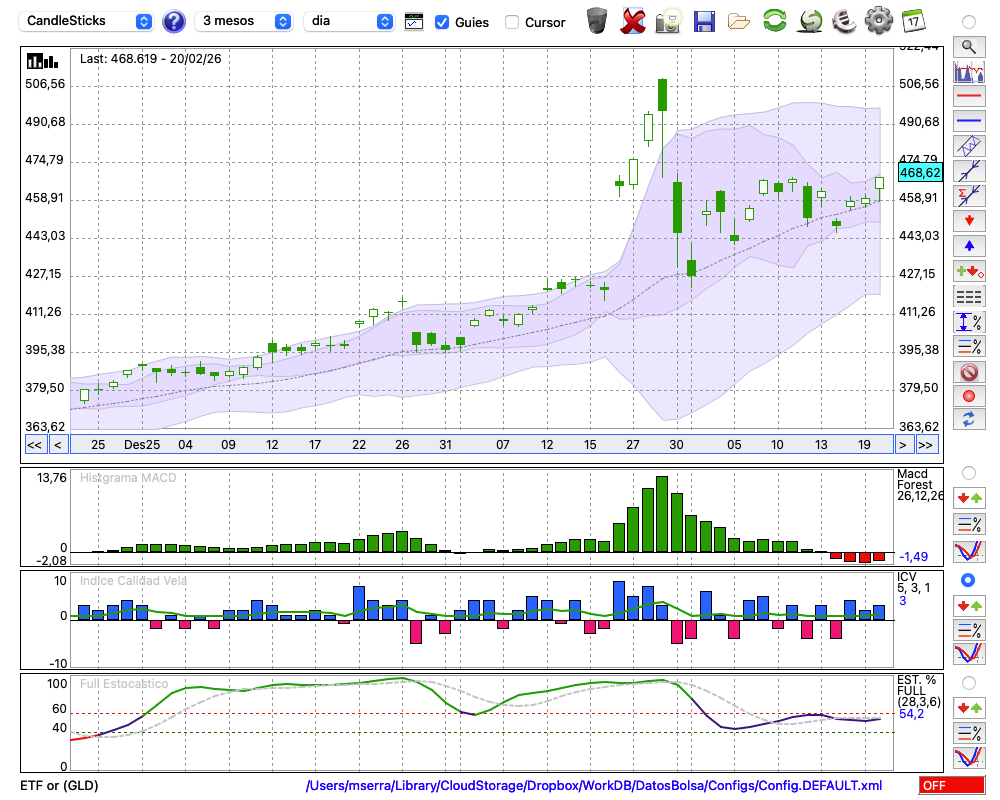Click the magnifying glass zoom tool

point(968,46)
